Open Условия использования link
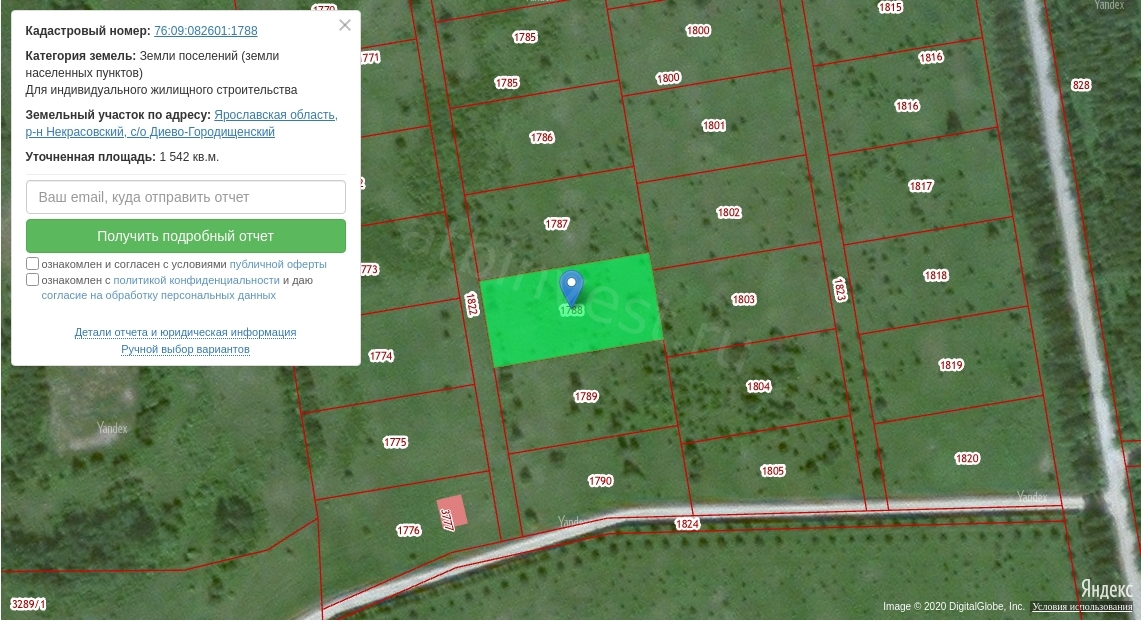 [1082, 607]
